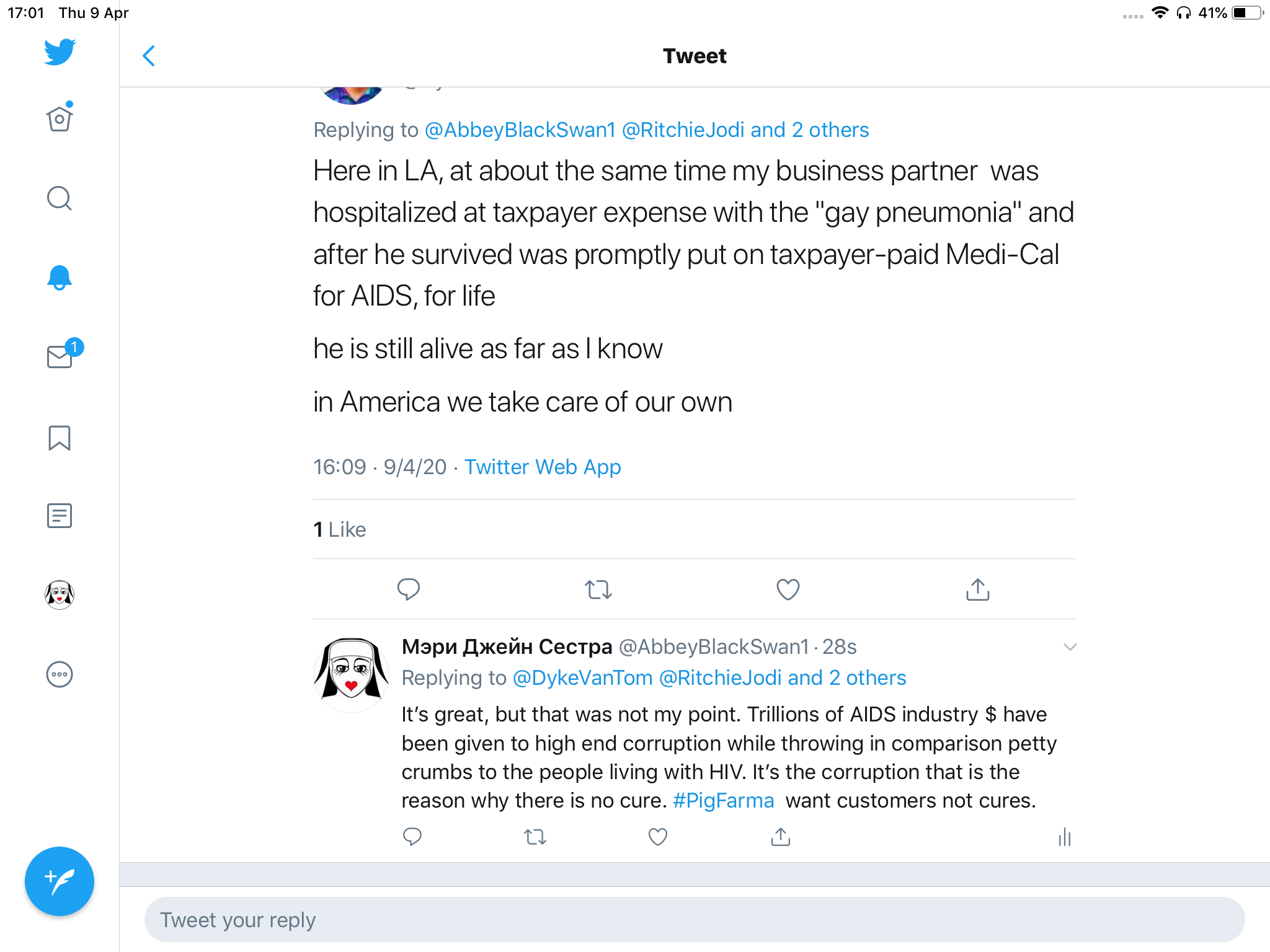
Task: Compose a new tweet
Action: click(x=60, y=881)
